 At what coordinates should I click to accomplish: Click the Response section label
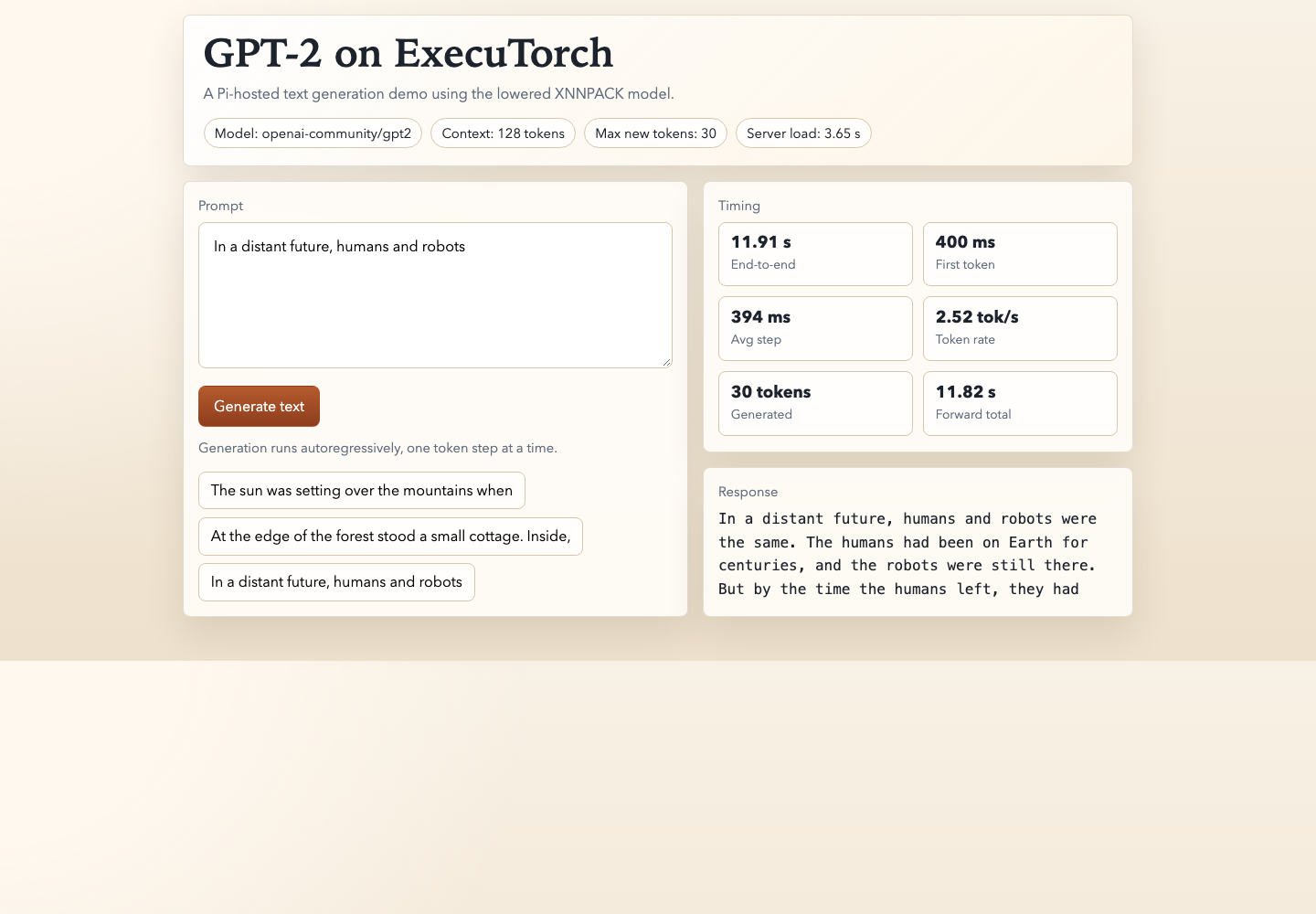click(748, 492)
